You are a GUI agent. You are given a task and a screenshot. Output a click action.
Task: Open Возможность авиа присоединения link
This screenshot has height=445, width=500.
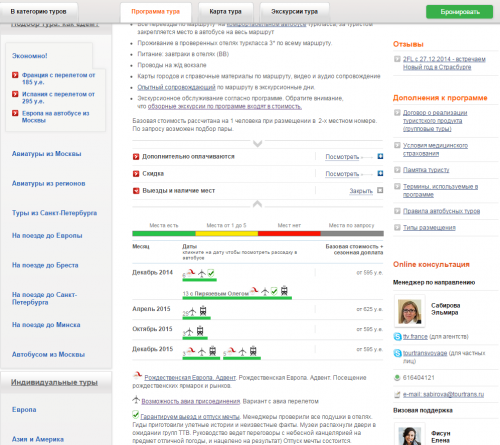191,401
